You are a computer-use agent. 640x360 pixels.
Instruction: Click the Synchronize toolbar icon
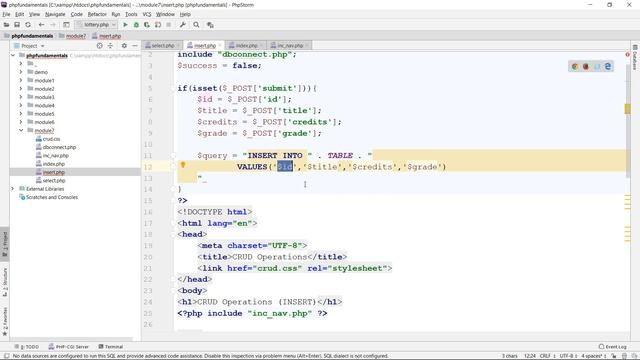pos(28,25)
